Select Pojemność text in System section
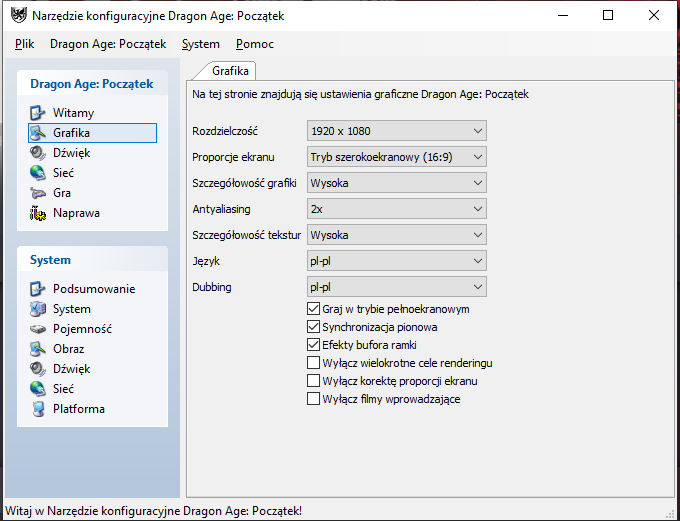The height and width of the screenshot is (521, 680). click(82, 329)
